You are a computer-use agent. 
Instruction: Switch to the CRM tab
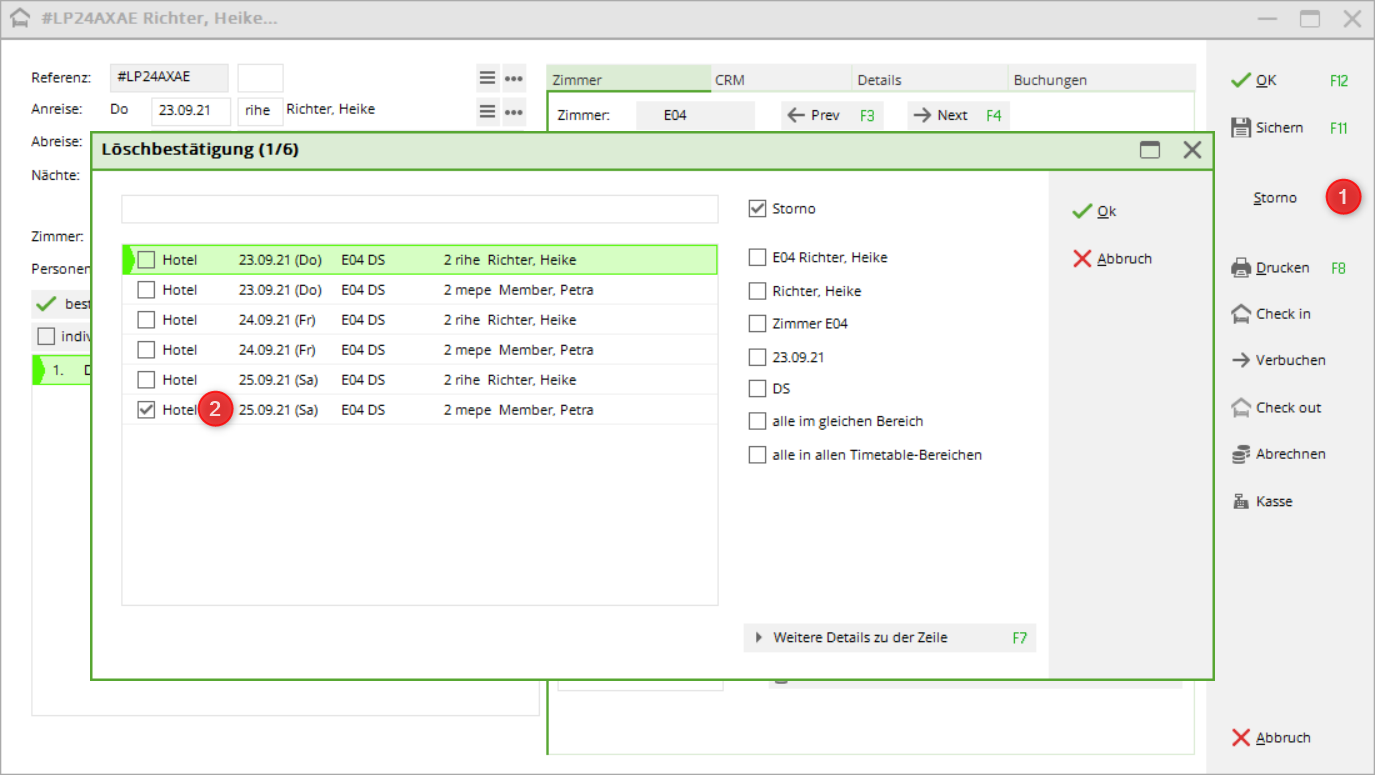[730, 80]
